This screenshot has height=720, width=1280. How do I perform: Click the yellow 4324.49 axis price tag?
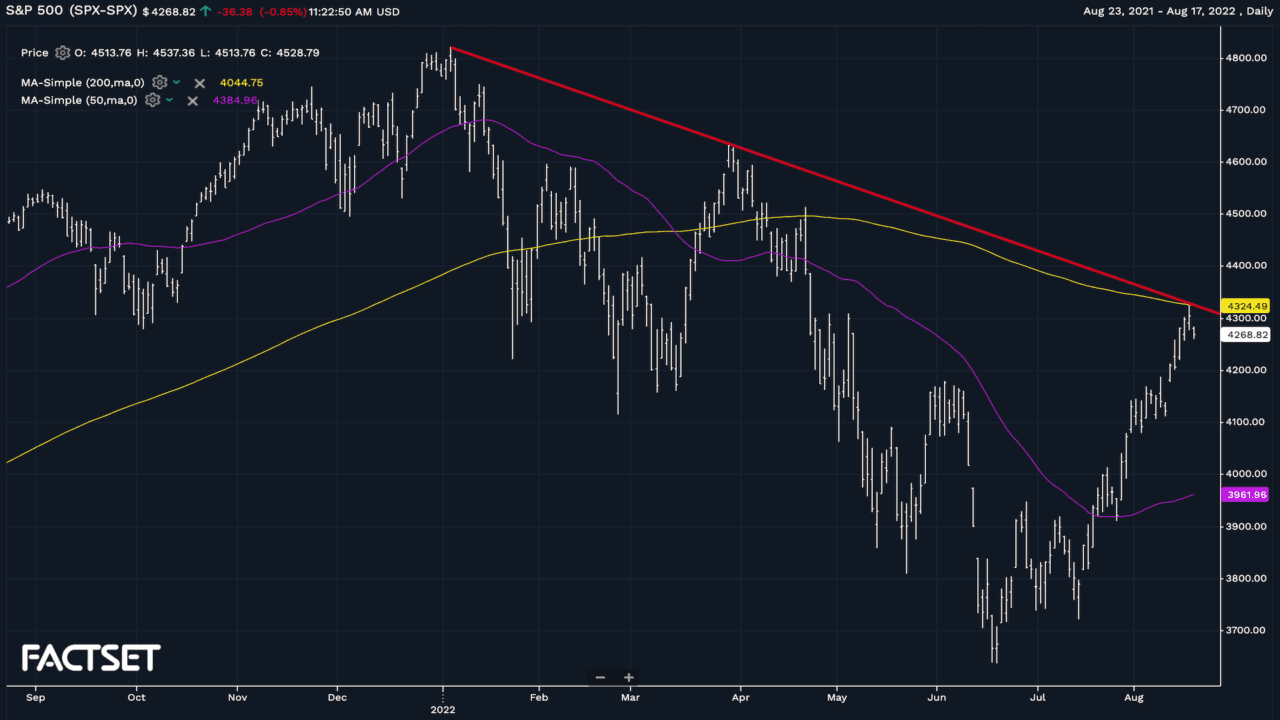pyautogui.click(x=1245, y=305)
